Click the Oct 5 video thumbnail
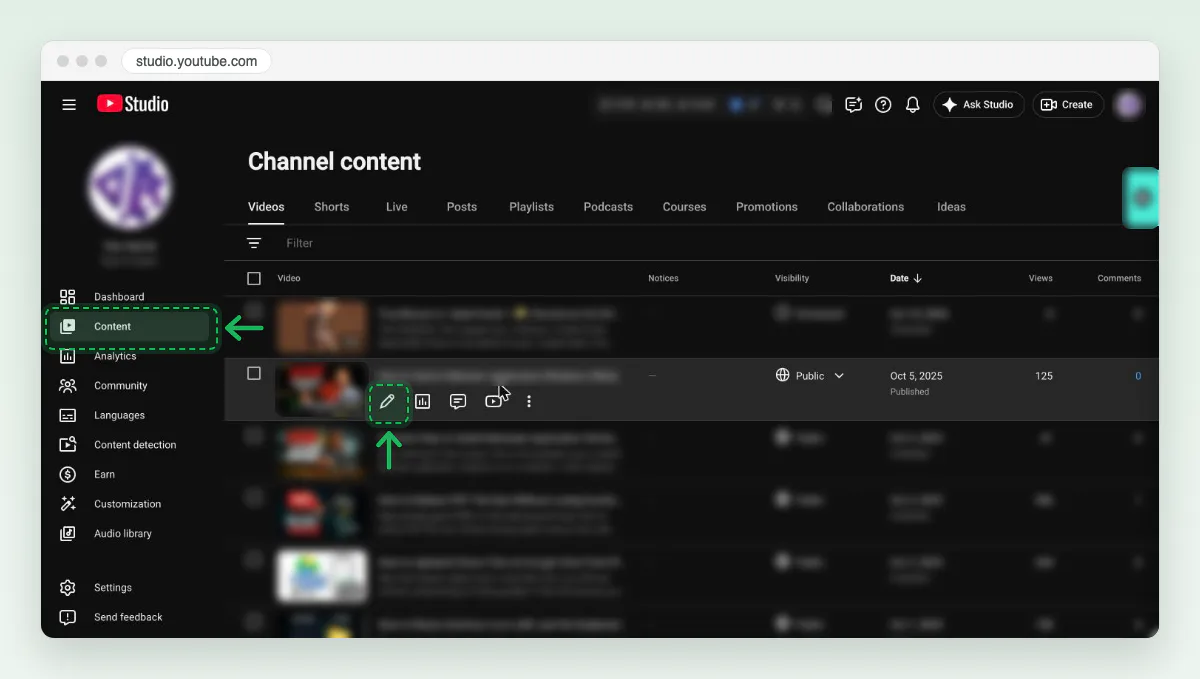Viewport: 1200px width, 679px height. 321,389
